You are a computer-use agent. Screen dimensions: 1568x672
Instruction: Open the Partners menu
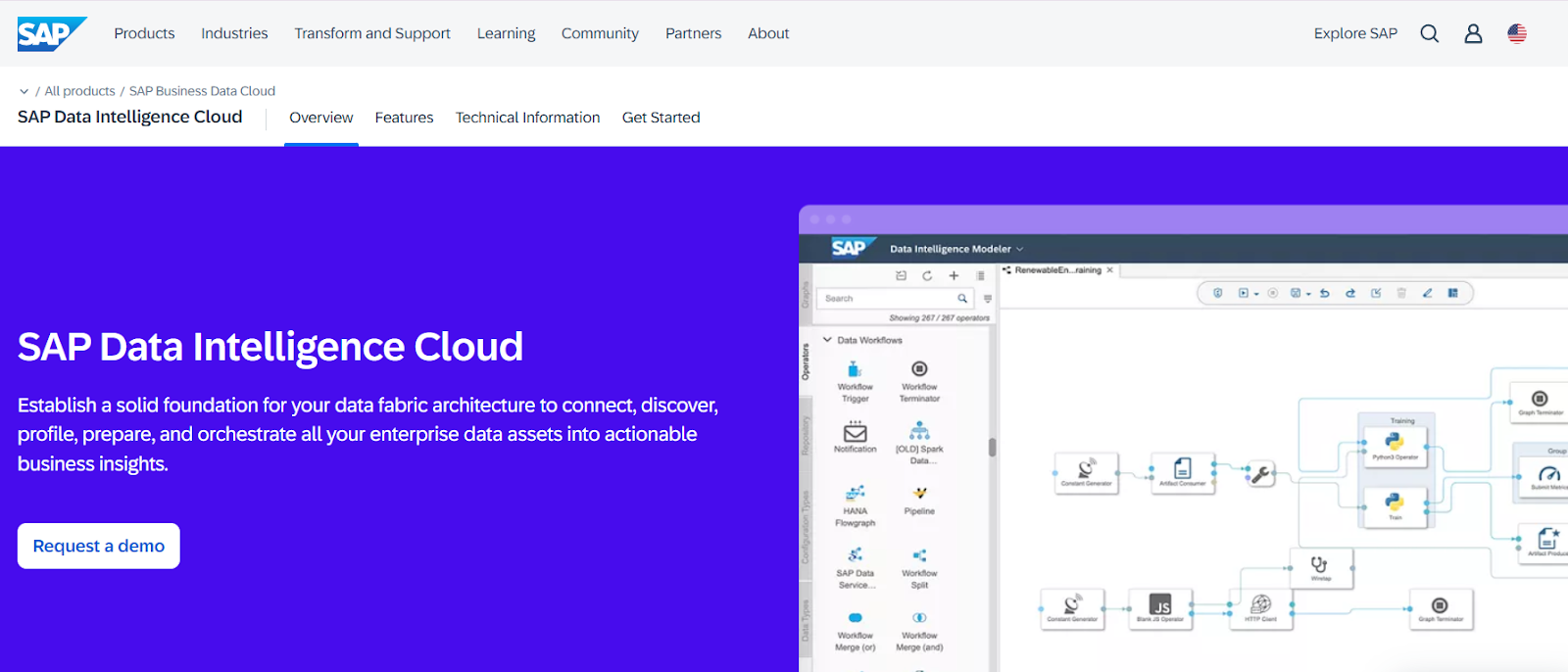pyautogui.click(x=693, y=33)
